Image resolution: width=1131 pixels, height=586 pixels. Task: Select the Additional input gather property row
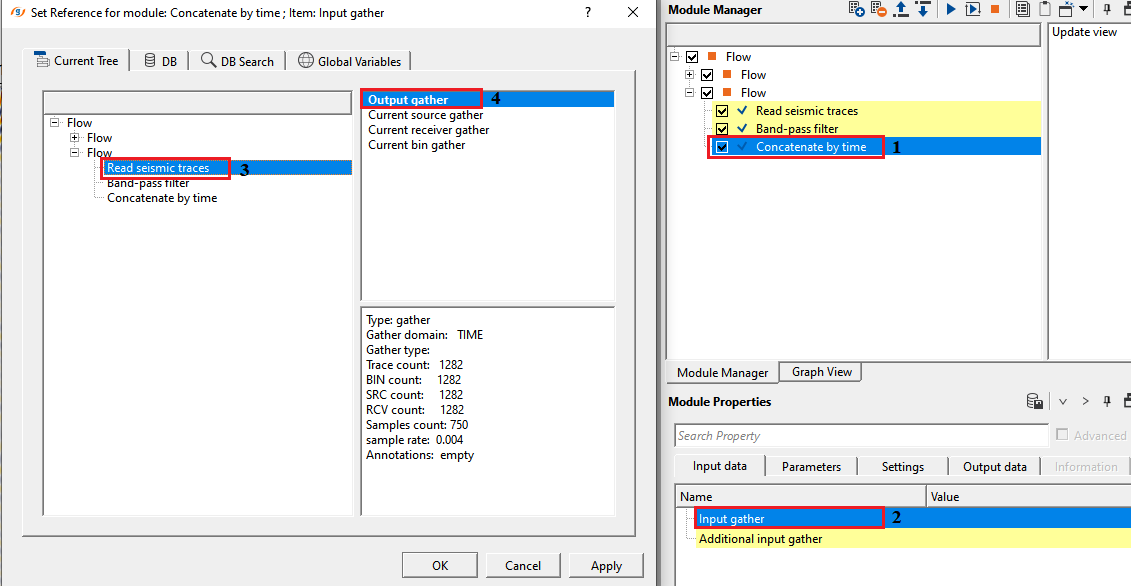point(913,538)
